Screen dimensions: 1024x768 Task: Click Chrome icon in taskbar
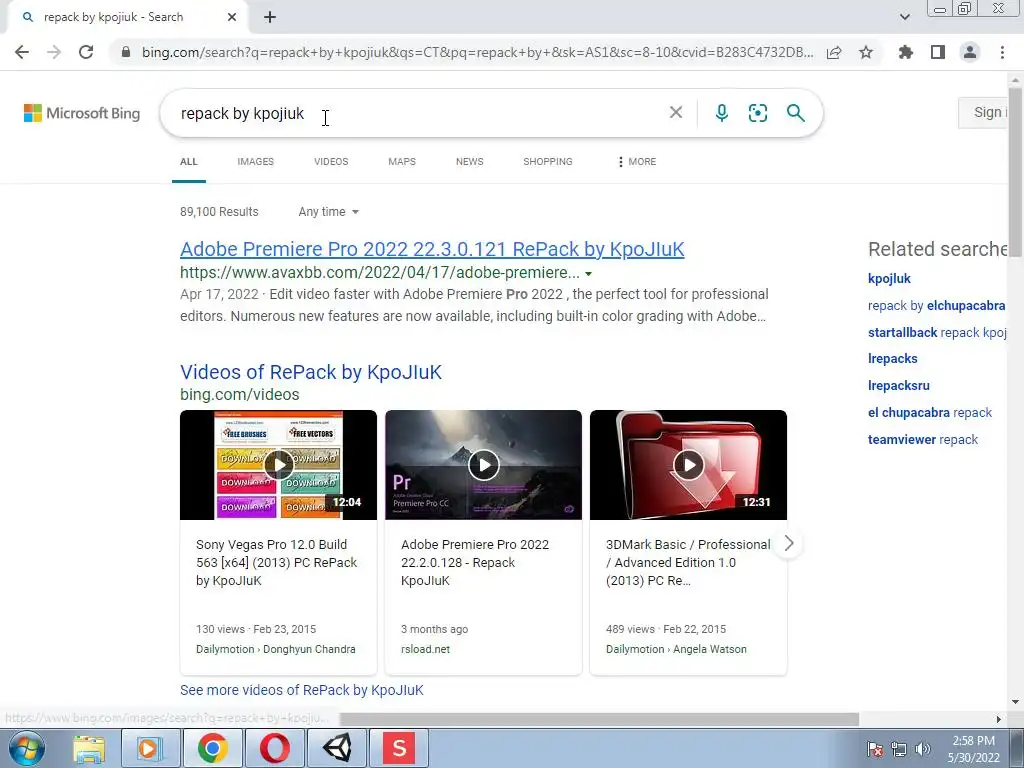point(212,748)
